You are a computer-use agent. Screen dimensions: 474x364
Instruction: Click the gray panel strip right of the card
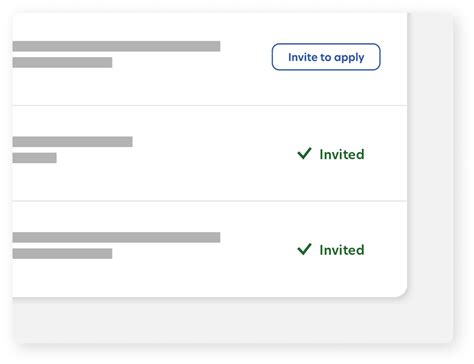(430, 167)
